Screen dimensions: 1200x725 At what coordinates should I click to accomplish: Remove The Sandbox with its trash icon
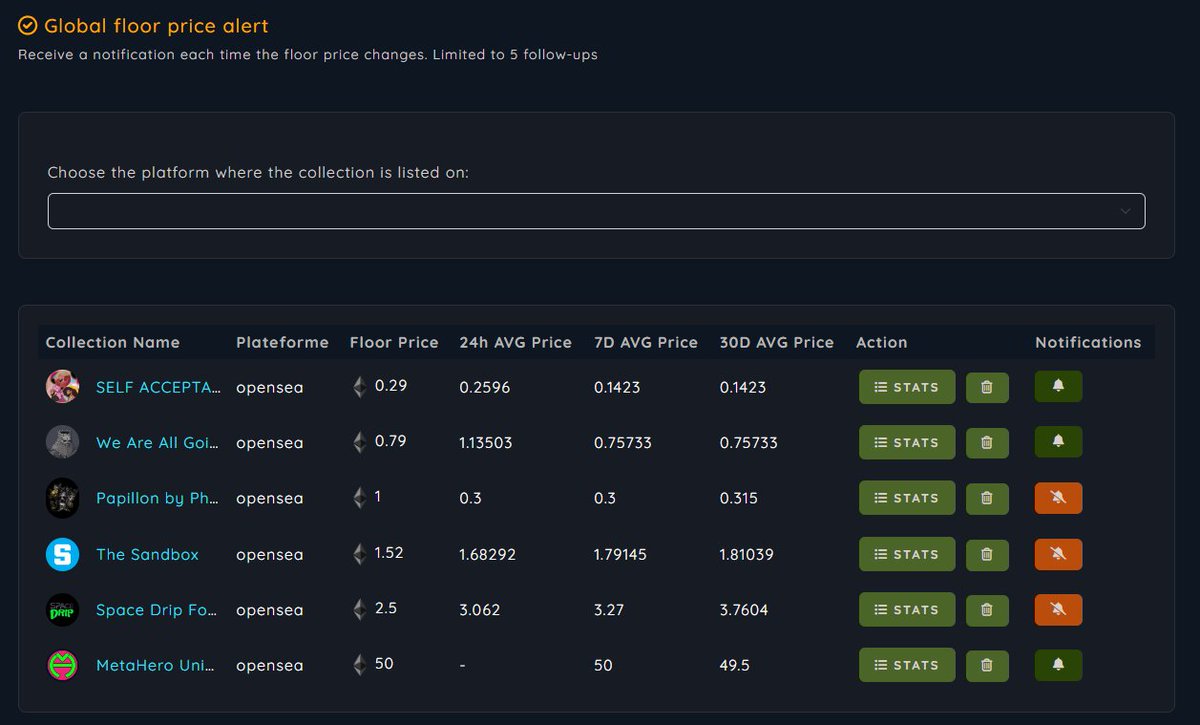tap(987, 554)
